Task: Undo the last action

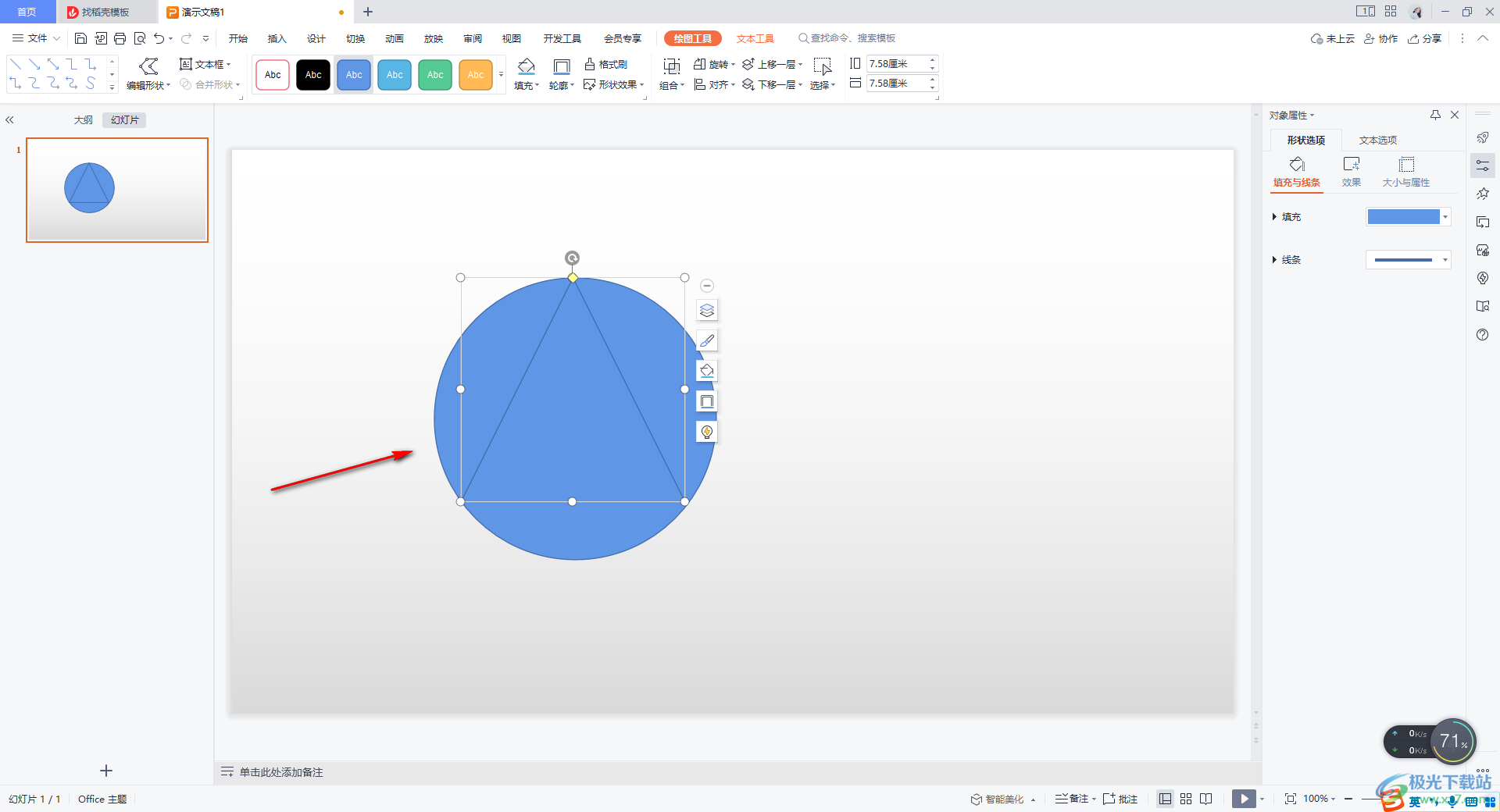Action: pyautogui.click(x=159, y=38)
